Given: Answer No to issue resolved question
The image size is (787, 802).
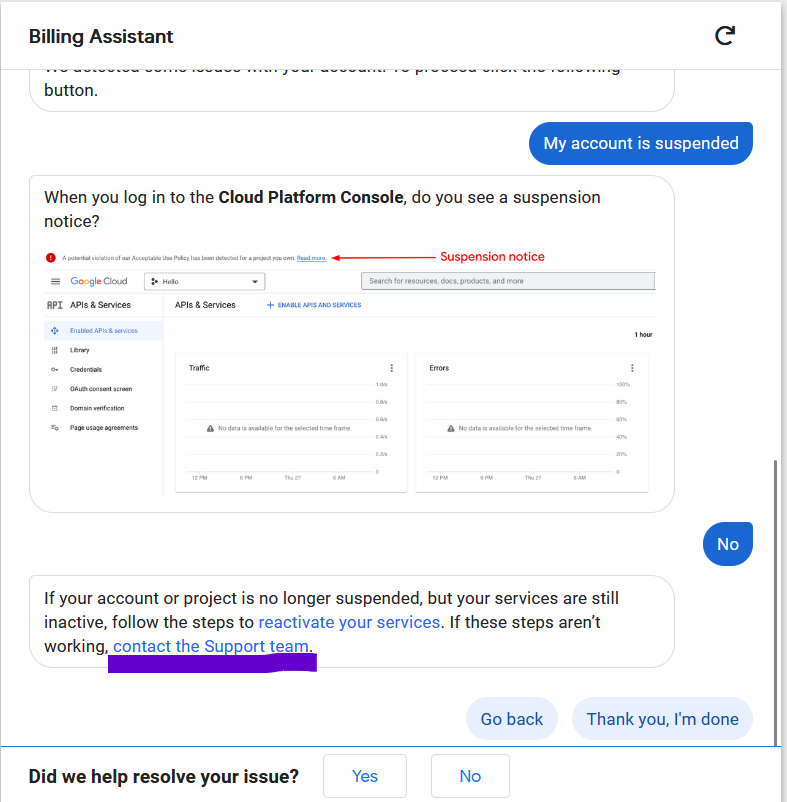Looking at the screenshot, I should pos(470,776).
